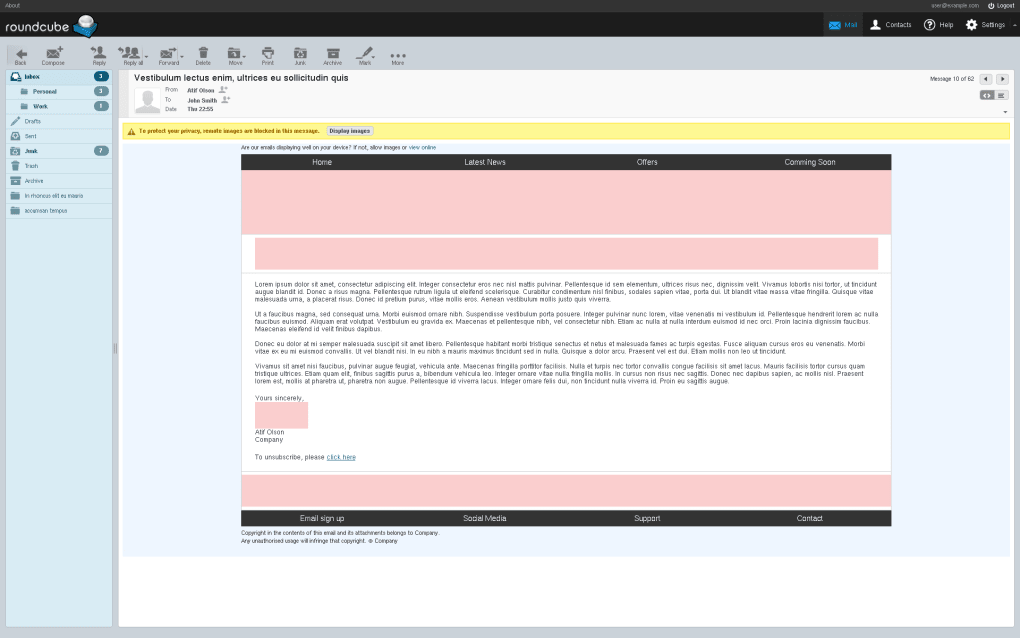Open the Settings section
This screenshot has height=638, width=1020.
984,25
